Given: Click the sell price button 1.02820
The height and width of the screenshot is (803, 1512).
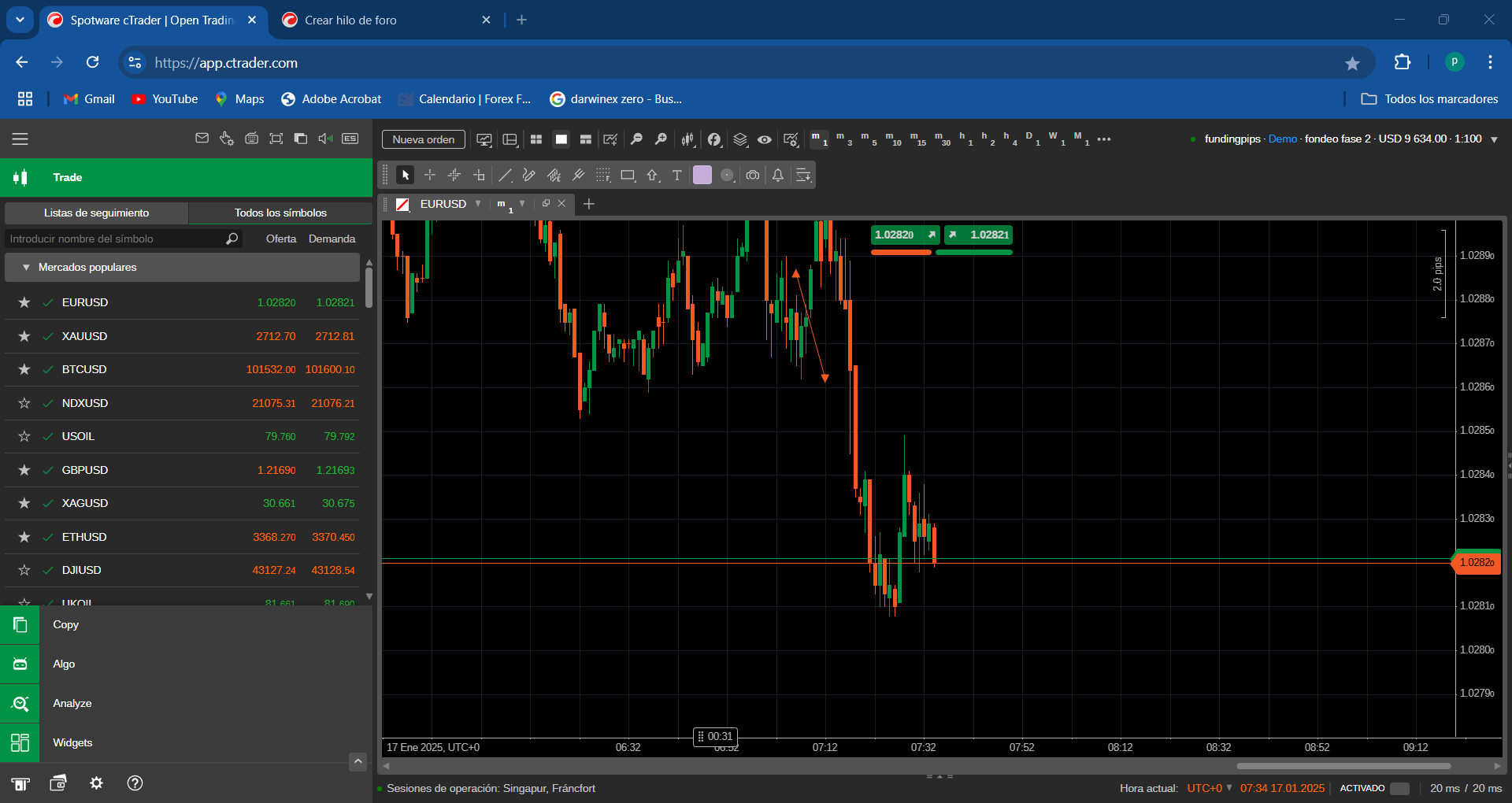Looking at the screenshot, I should point(906,235).
